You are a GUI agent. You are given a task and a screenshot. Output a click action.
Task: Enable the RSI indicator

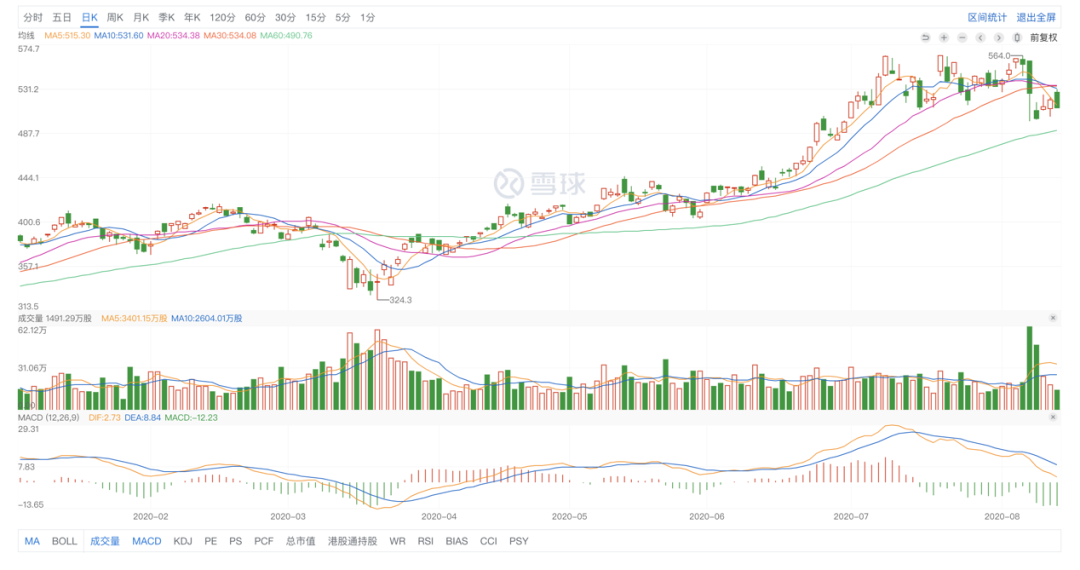pyautogui.click(x=425, y=541)
